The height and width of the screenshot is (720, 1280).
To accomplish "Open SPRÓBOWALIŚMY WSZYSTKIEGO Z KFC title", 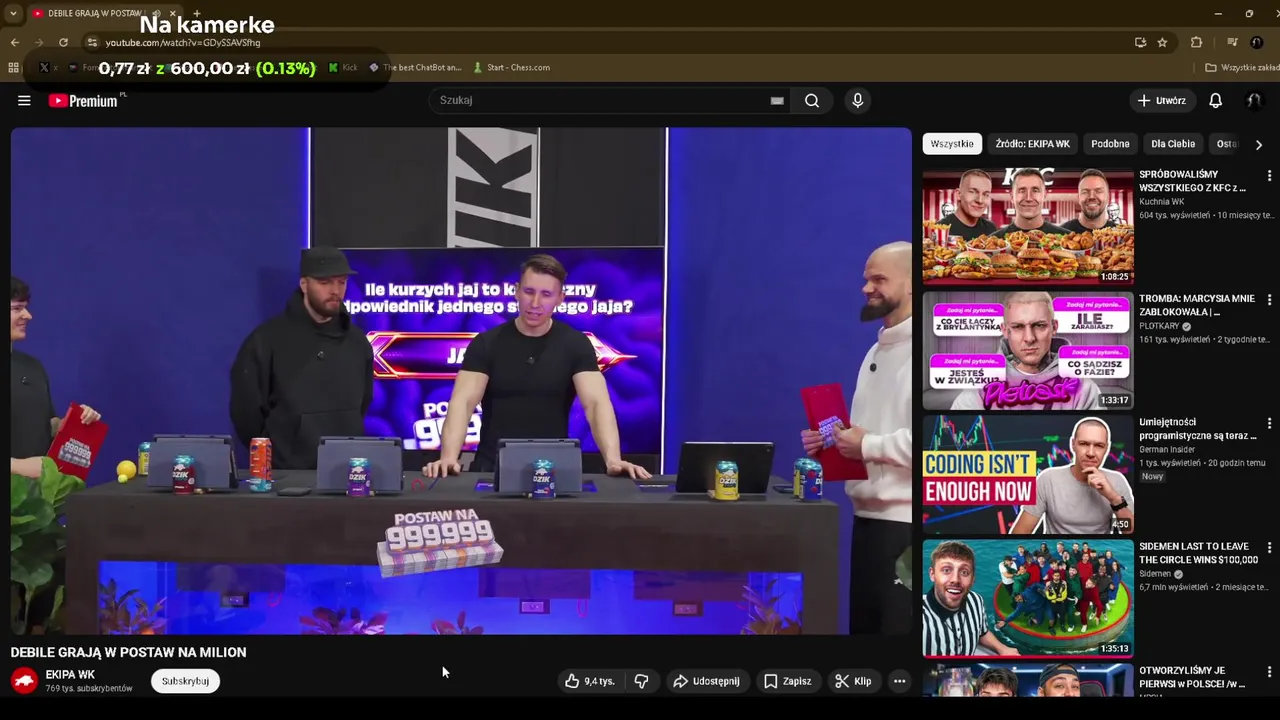I will [x=1192, y=181].
